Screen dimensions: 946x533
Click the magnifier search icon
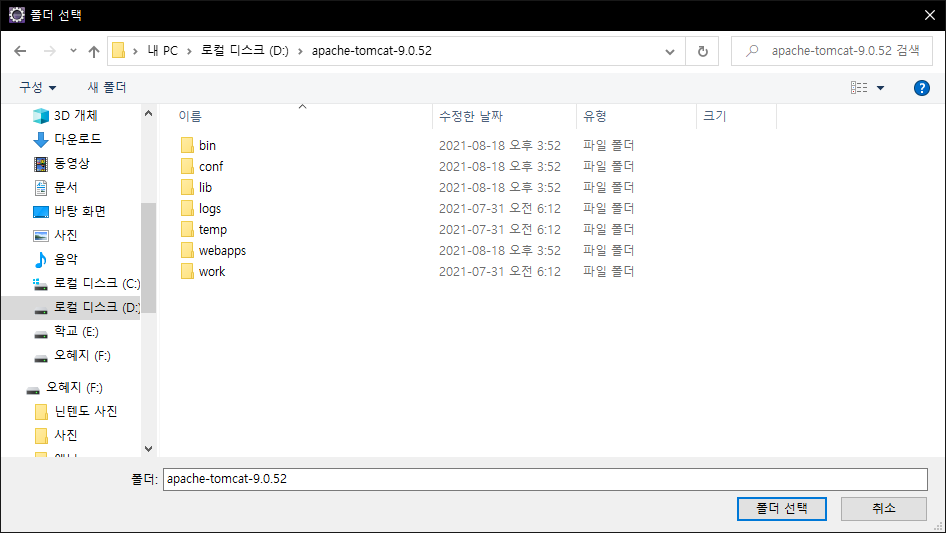pos(752,51)
